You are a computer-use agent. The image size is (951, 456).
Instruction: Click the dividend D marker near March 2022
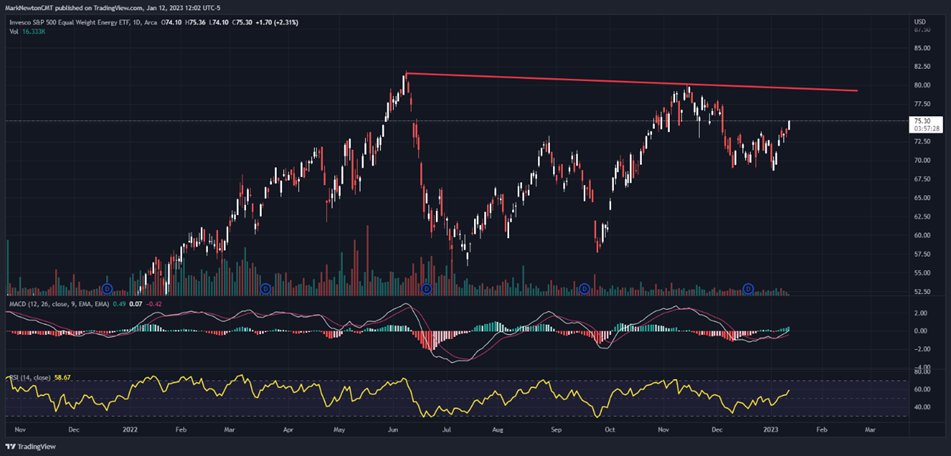tap(265, 289)
